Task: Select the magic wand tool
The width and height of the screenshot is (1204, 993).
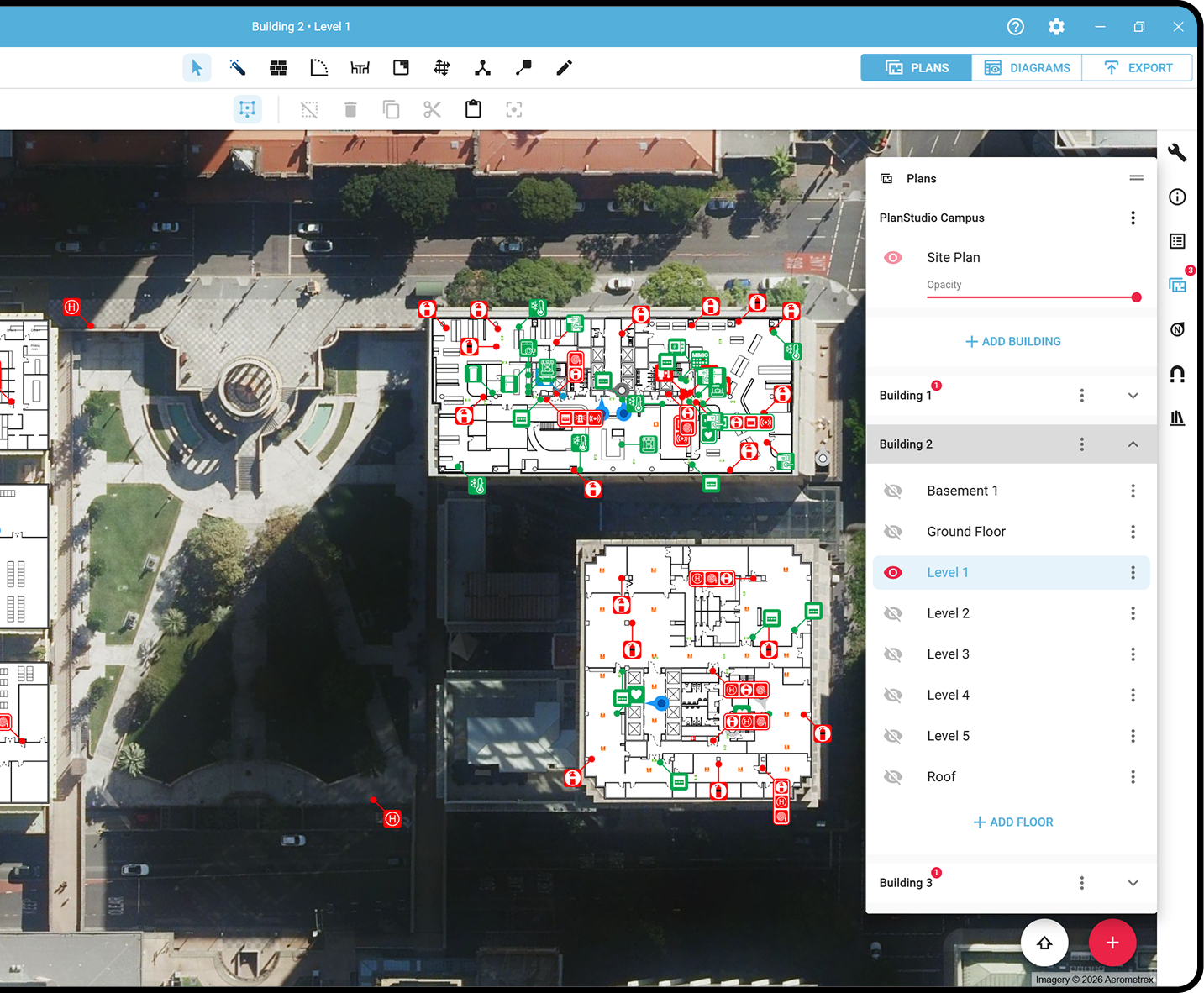Action: tap(238, 67)
